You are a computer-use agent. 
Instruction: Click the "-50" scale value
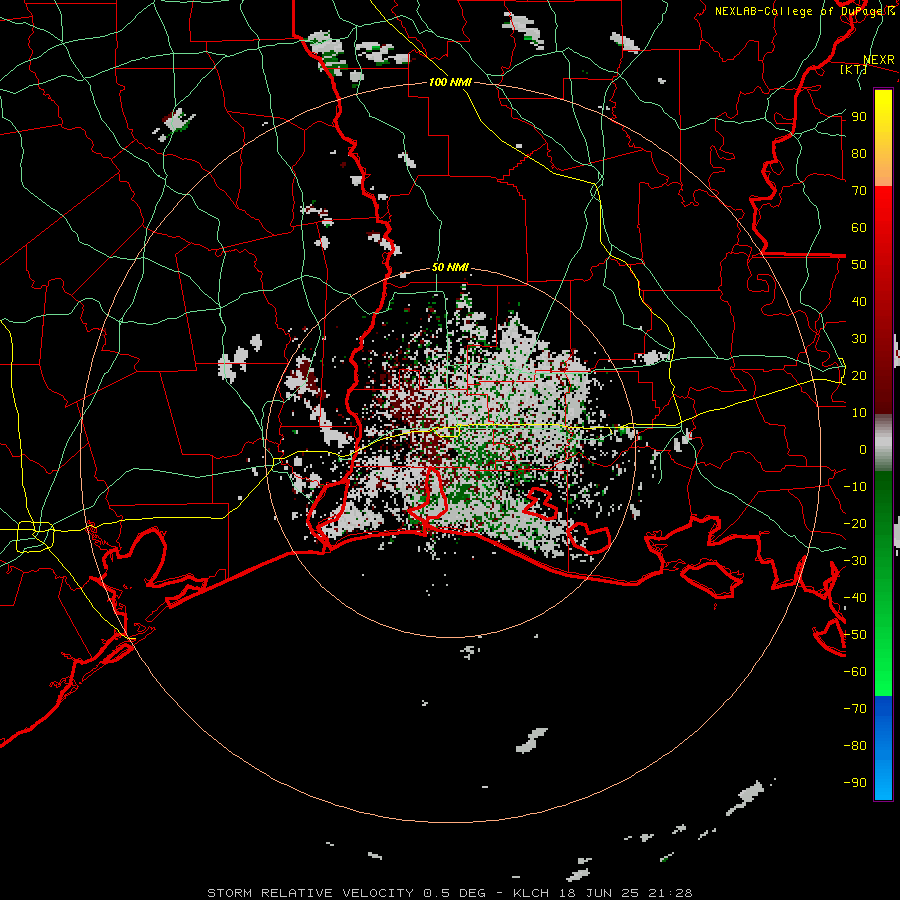click(855, 635)
